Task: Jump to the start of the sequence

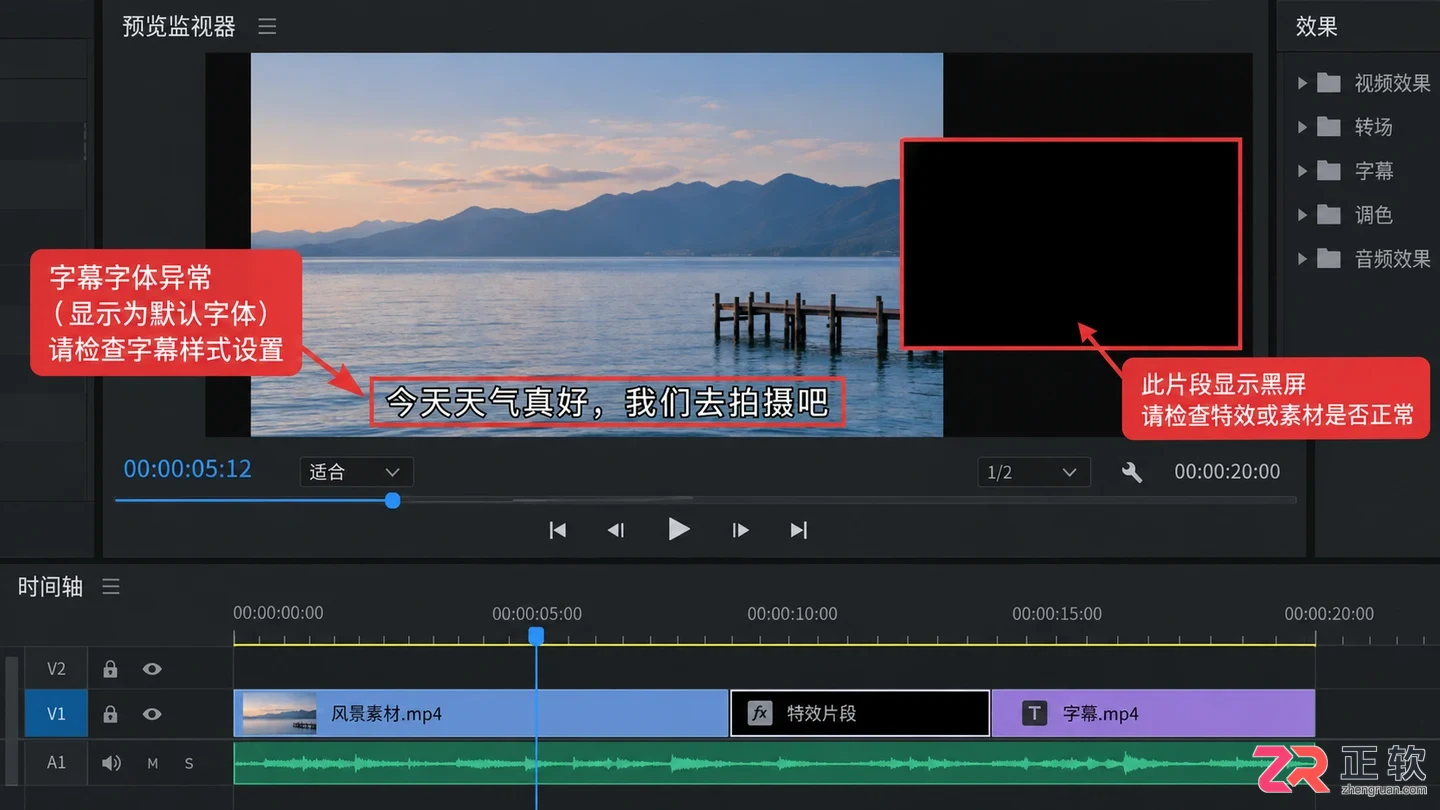Action: [558, 530]
